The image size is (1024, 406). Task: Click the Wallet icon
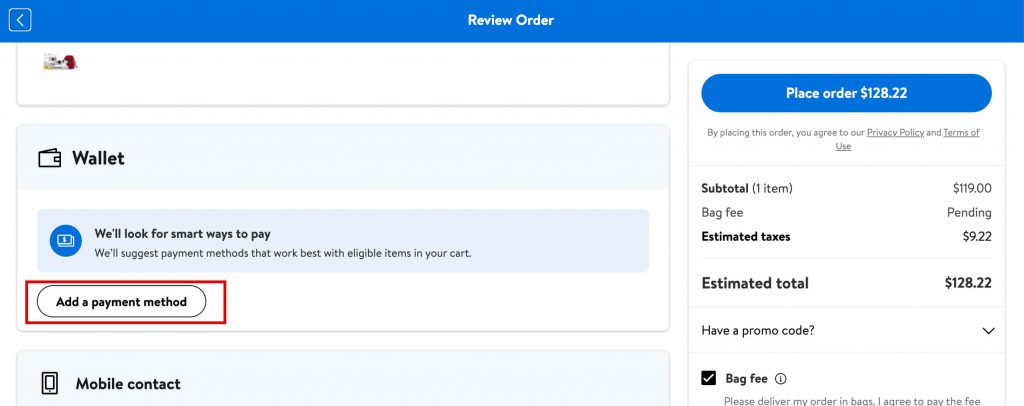click(x=49, y=158)
